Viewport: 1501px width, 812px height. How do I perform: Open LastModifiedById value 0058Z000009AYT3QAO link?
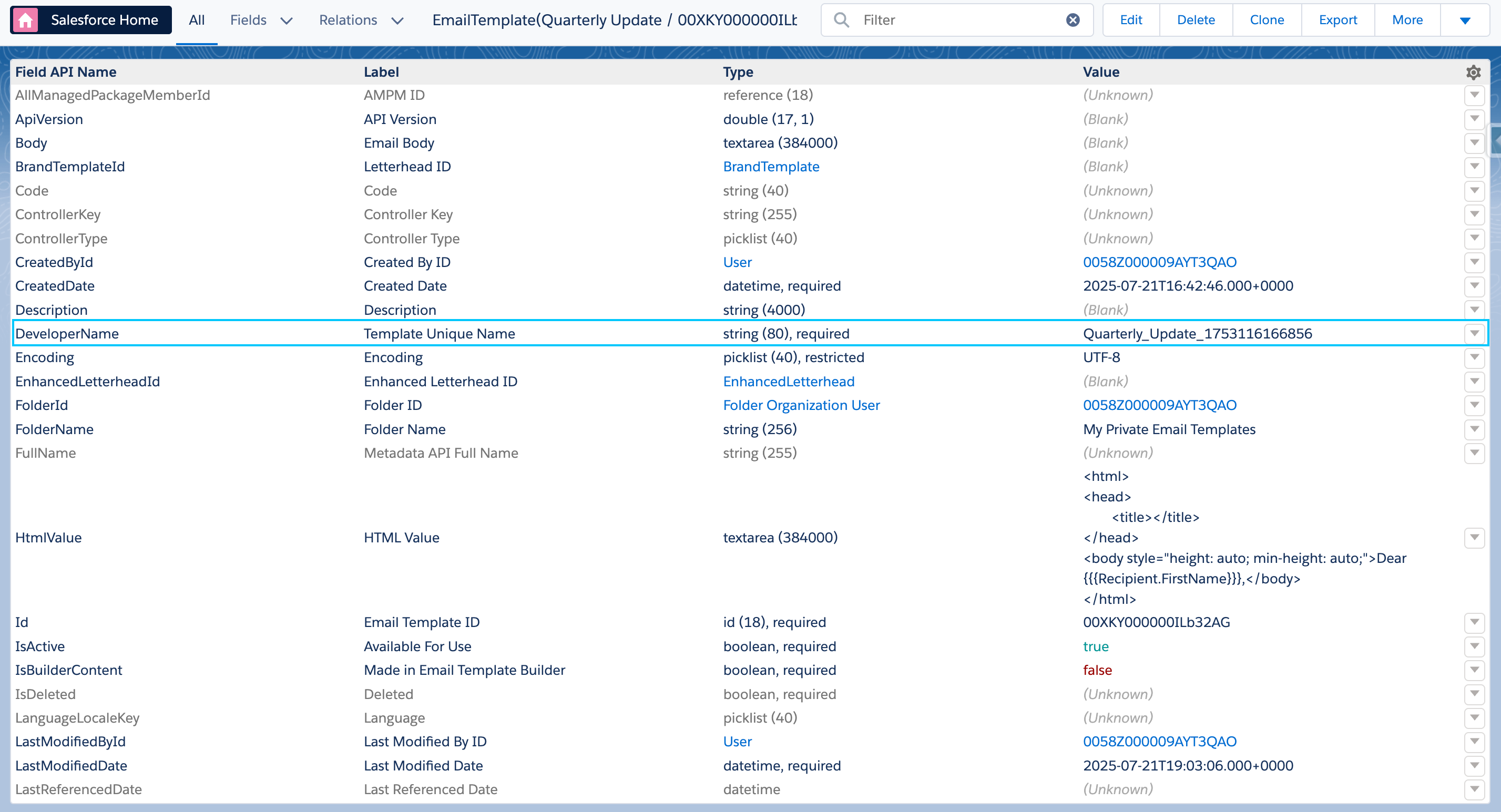(x=1160, y=742)
